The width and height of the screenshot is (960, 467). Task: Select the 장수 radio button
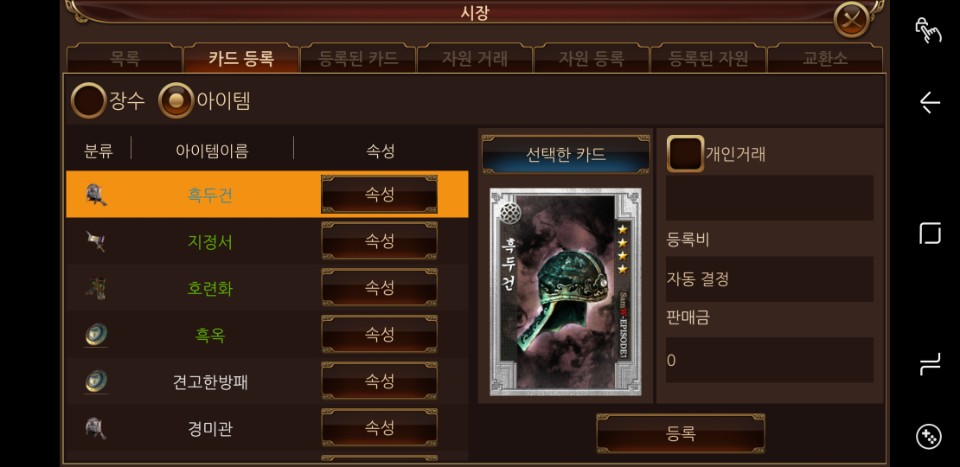point(88,100)
